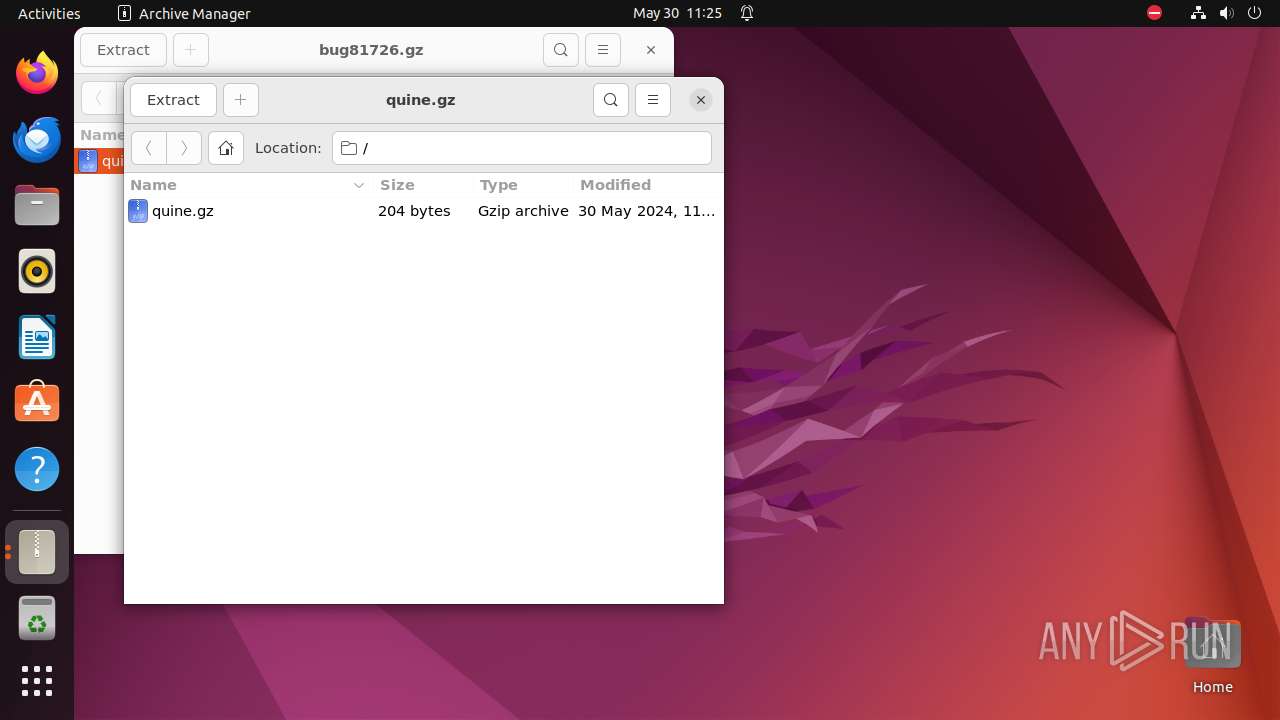This screenshot has width=1280, height=720.
Task: Open Home folder desktop icon
Action: (1212, 655)
